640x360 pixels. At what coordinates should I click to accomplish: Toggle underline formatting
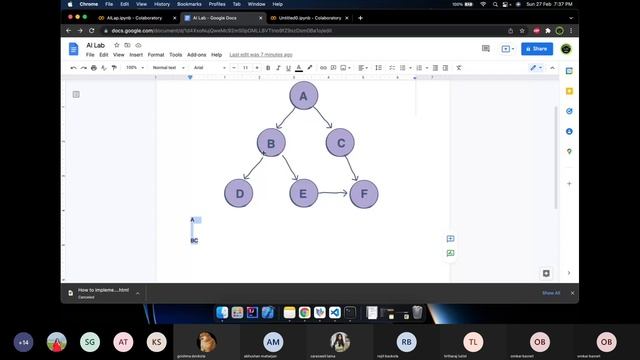point(289,68)
